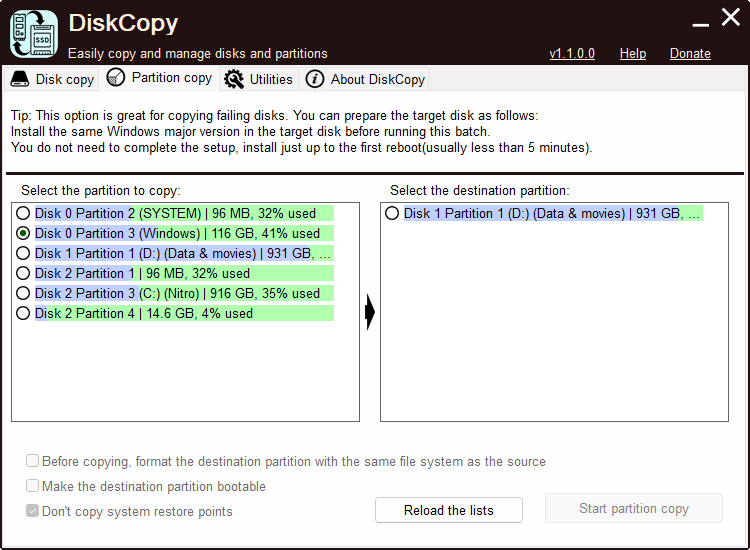Click the tip line 'Install the same Windows major version'

251,132
